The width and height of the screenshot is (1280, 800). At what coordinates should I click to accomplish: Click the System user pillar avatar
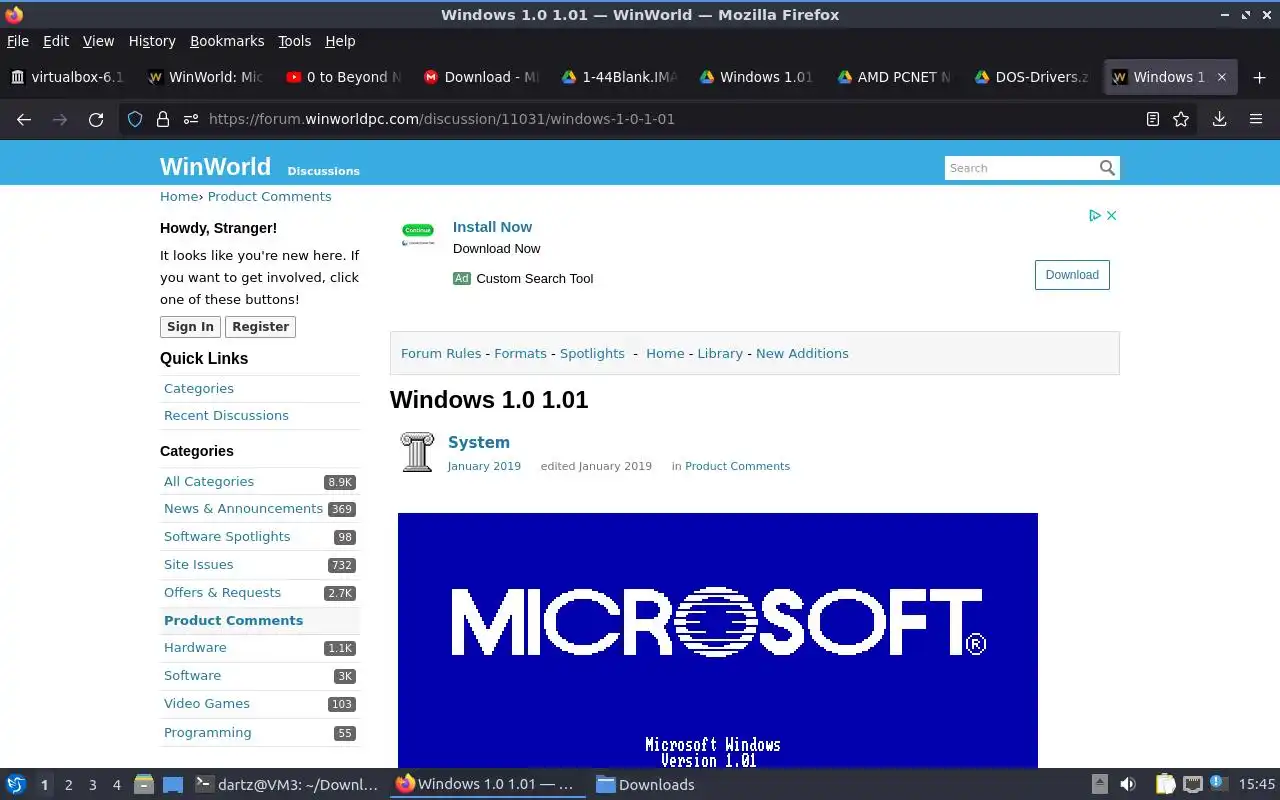click(x=417, y=452)
